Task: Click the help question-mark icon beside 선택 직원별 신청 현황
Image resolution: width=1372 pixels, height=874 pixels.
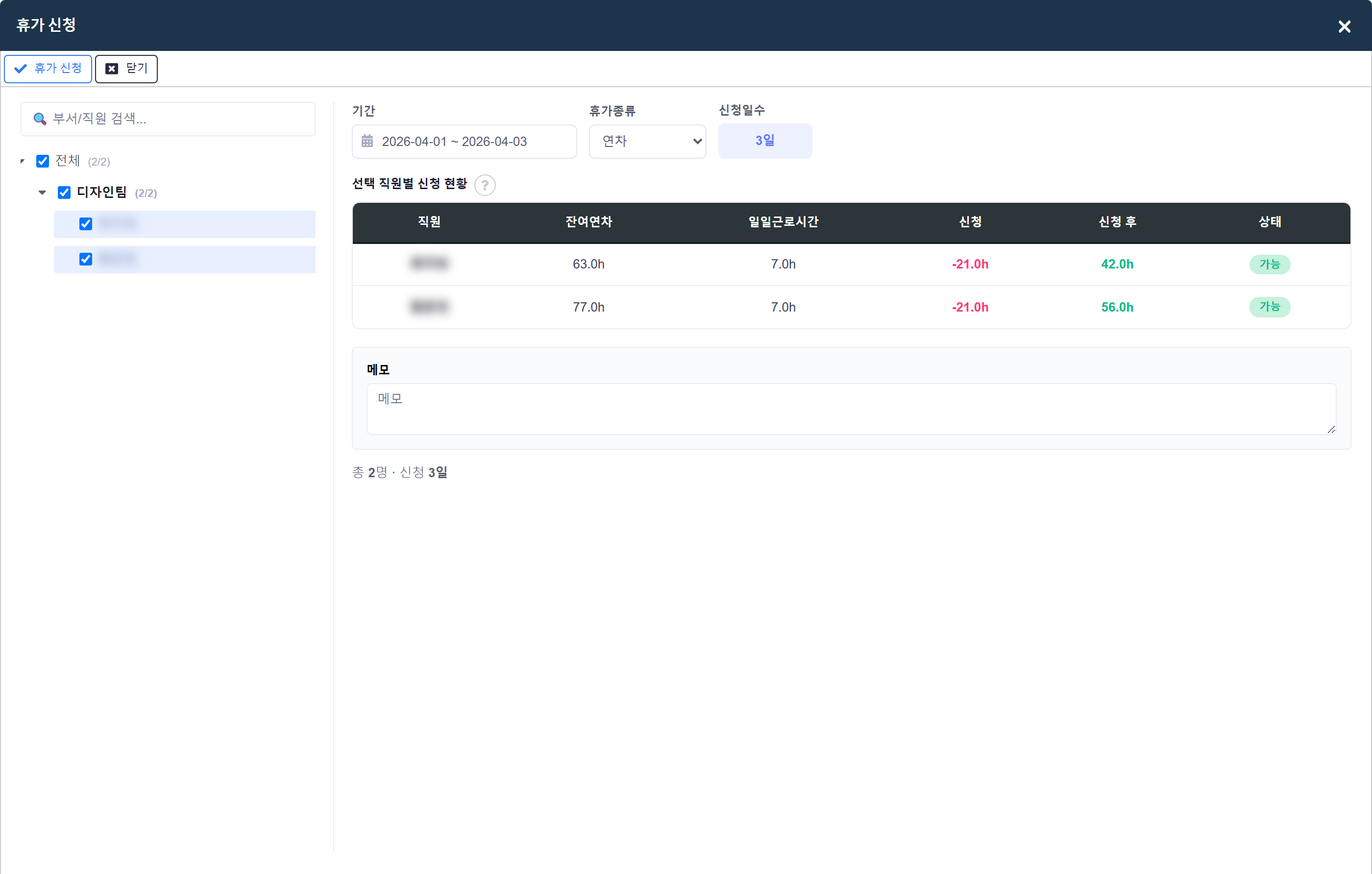Action: (485, 185)
